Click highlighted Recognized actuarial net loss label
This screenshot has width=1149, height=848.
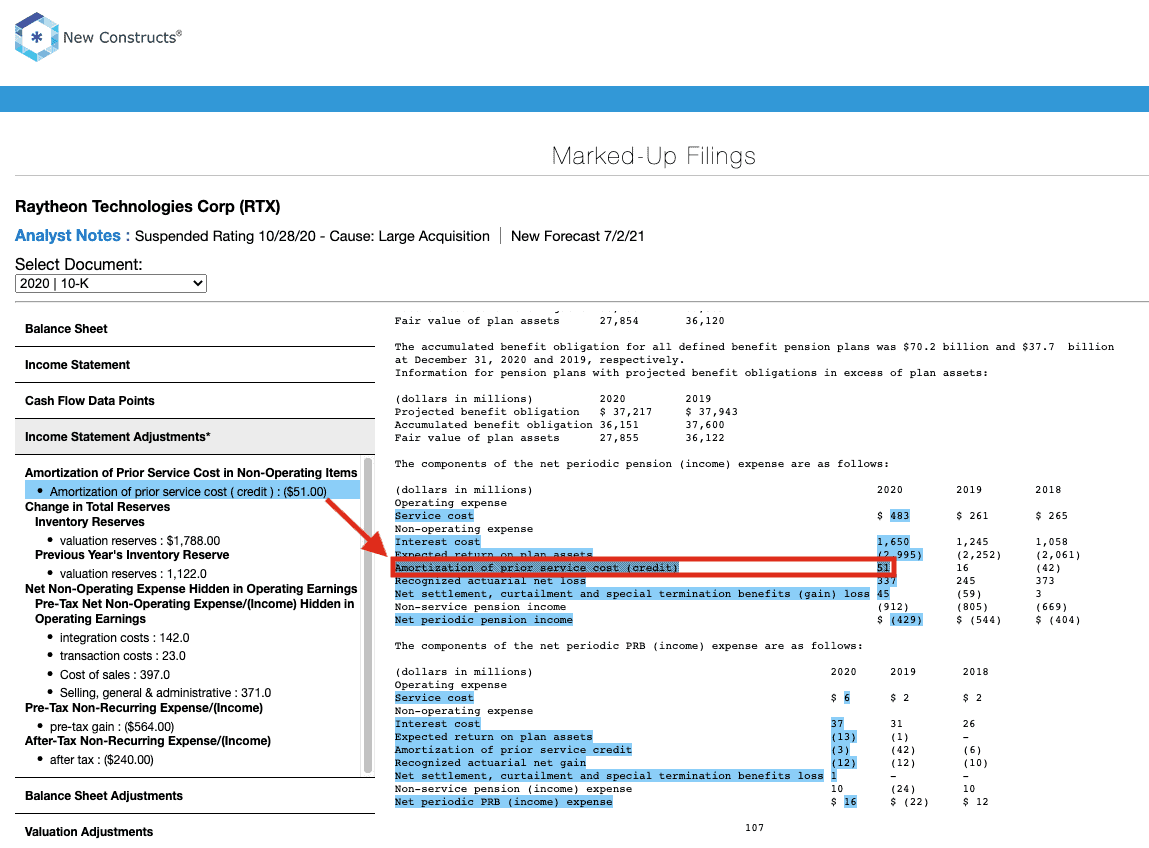coord(490,581)
